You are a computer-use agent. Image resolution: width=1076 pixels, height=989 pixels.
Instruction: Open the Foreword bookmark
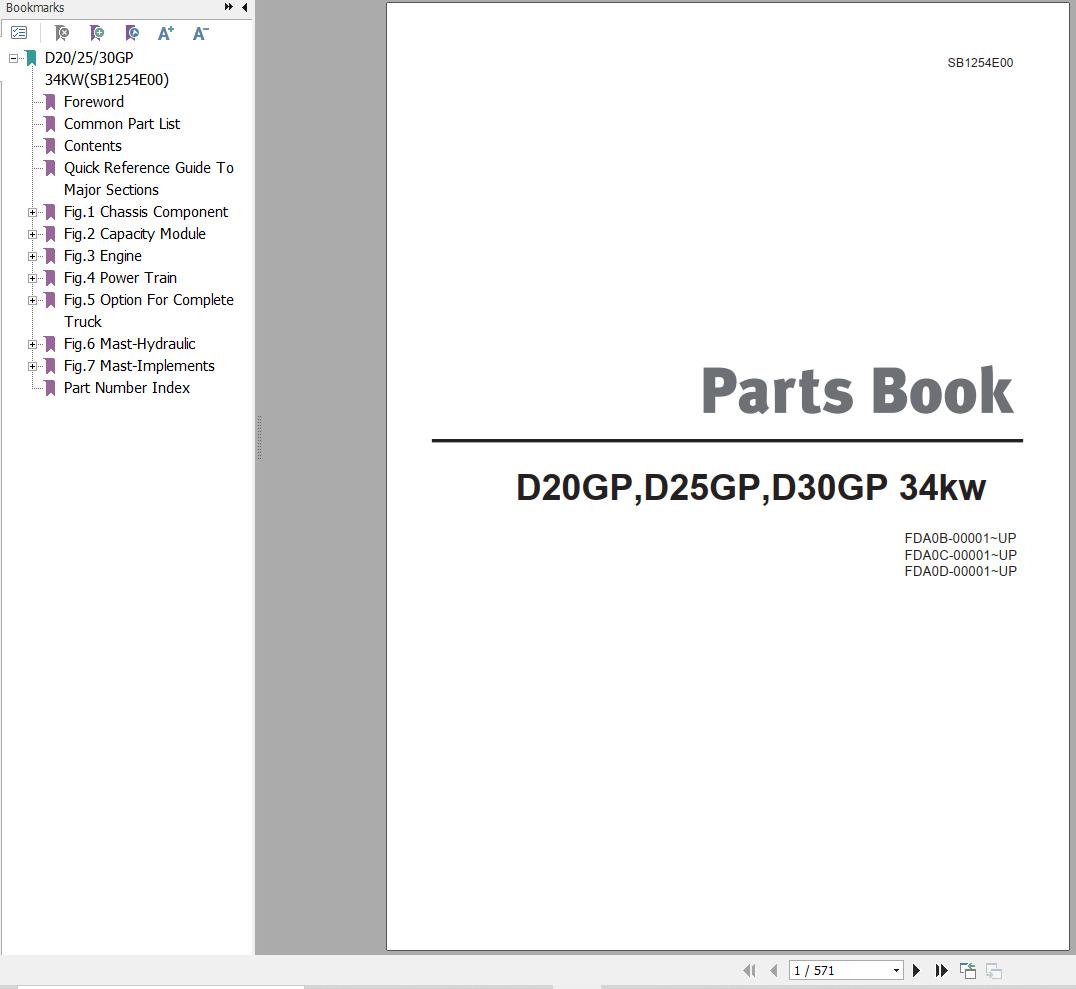pos(94,102)
